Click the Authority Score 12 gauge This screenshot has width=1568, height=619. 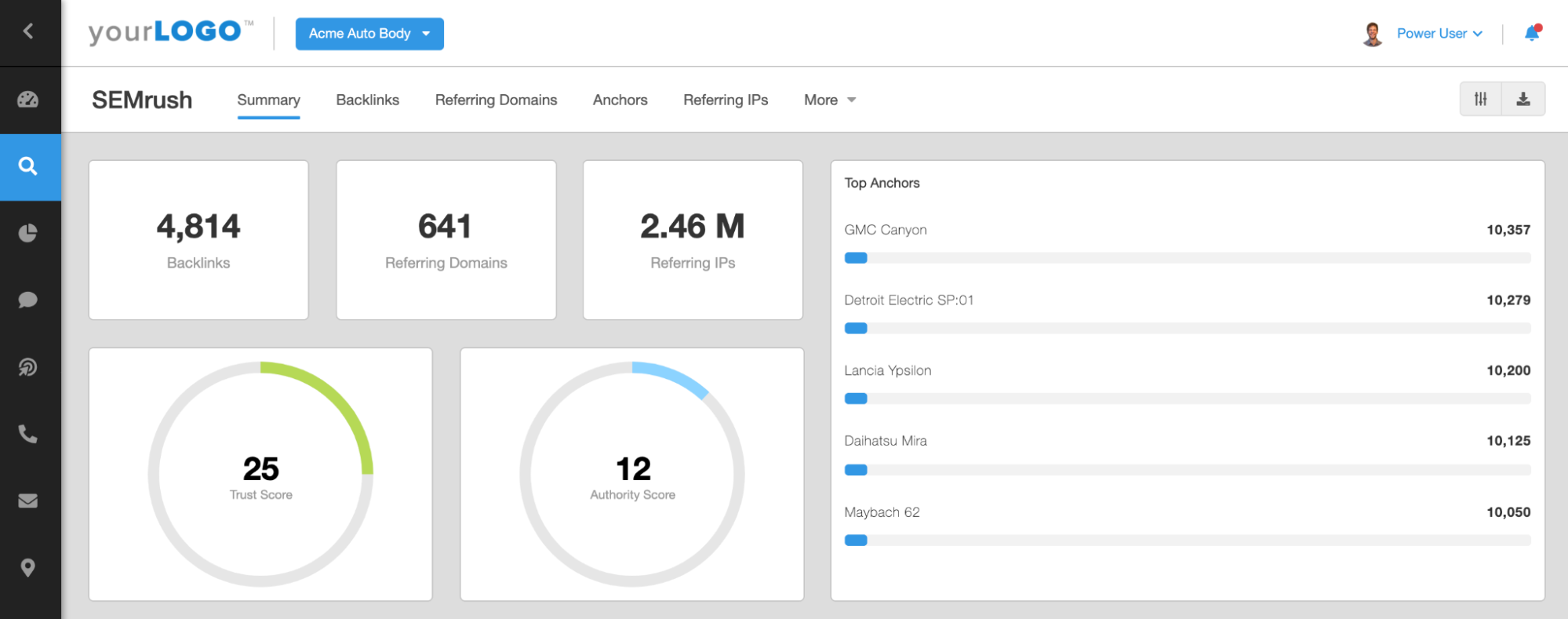[x=632, y=474]
